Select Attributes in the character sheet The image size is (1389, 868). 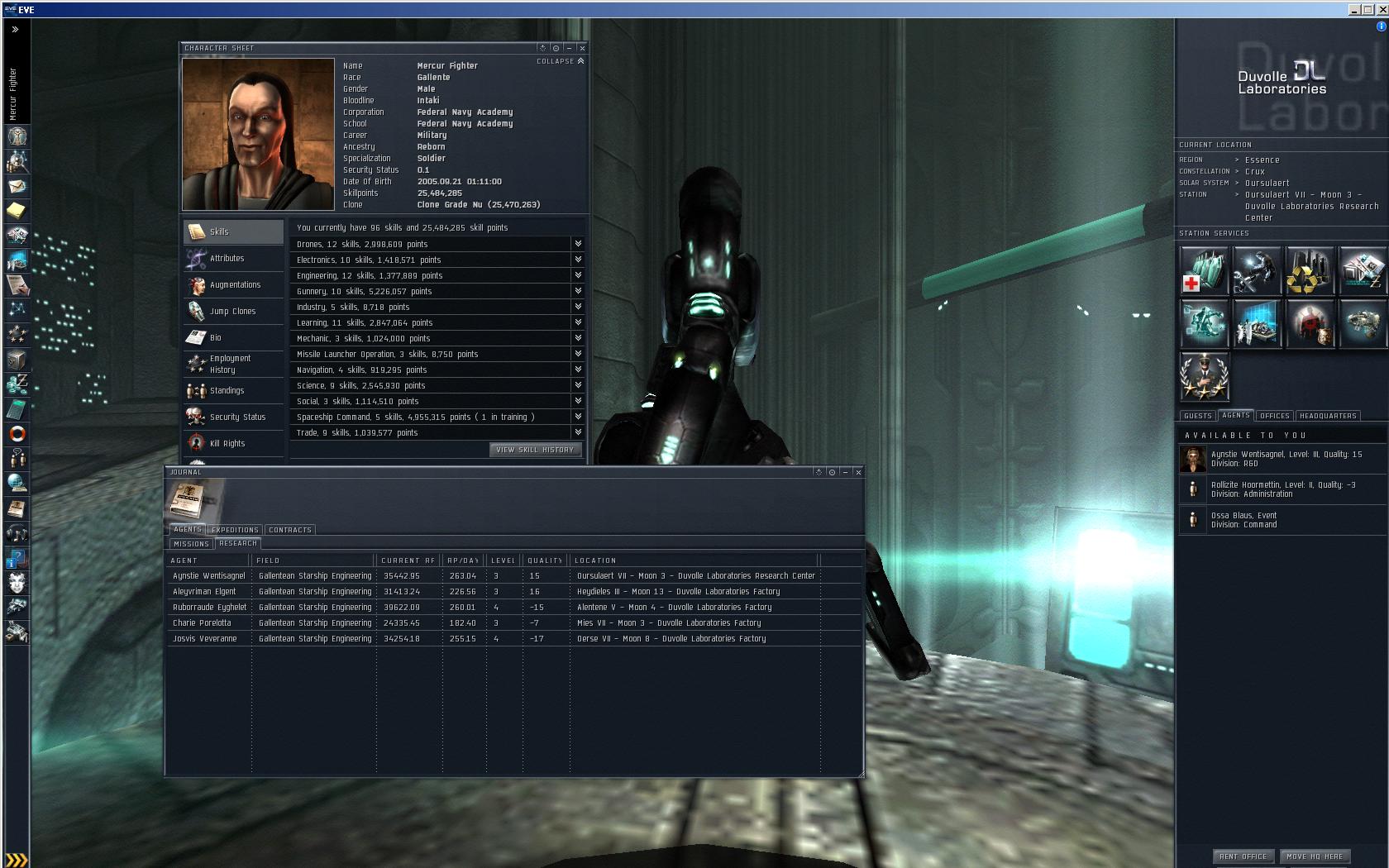[233, 259]
